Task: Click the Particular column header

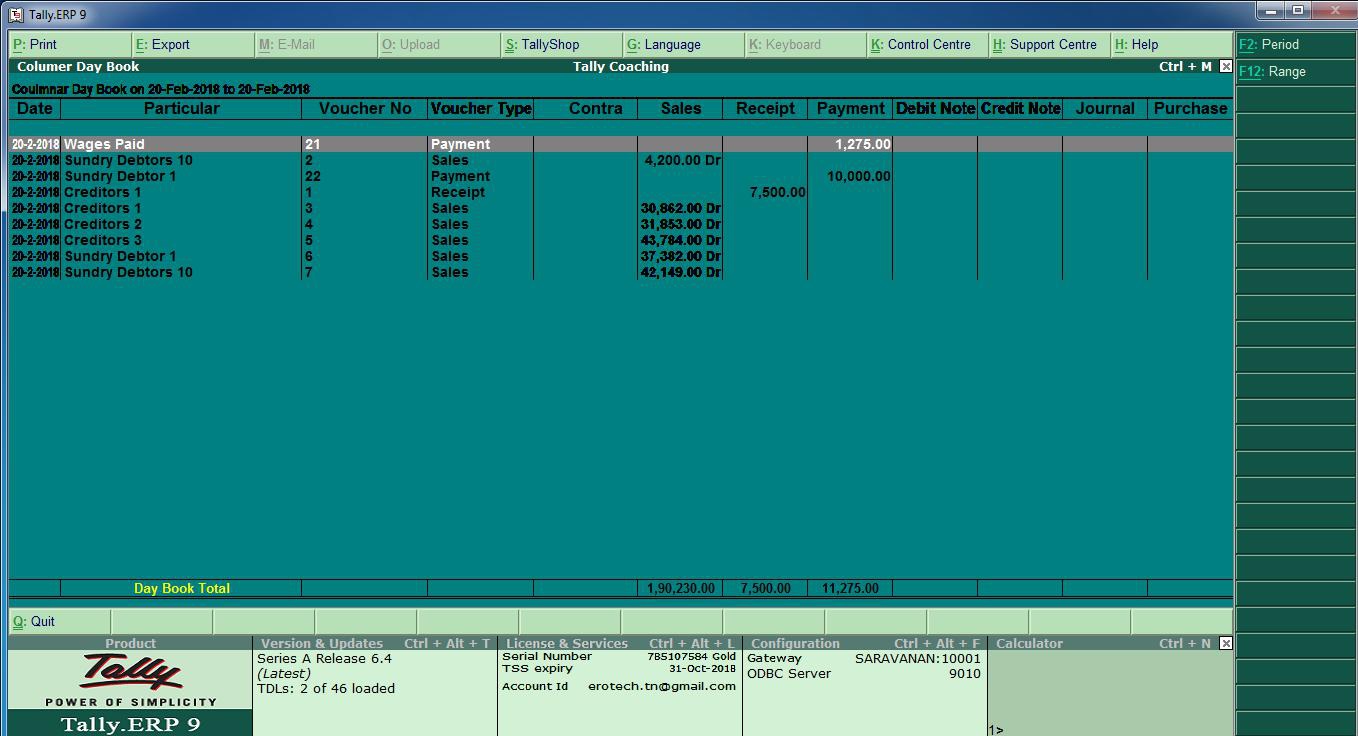Action: (x=181, y=108)
